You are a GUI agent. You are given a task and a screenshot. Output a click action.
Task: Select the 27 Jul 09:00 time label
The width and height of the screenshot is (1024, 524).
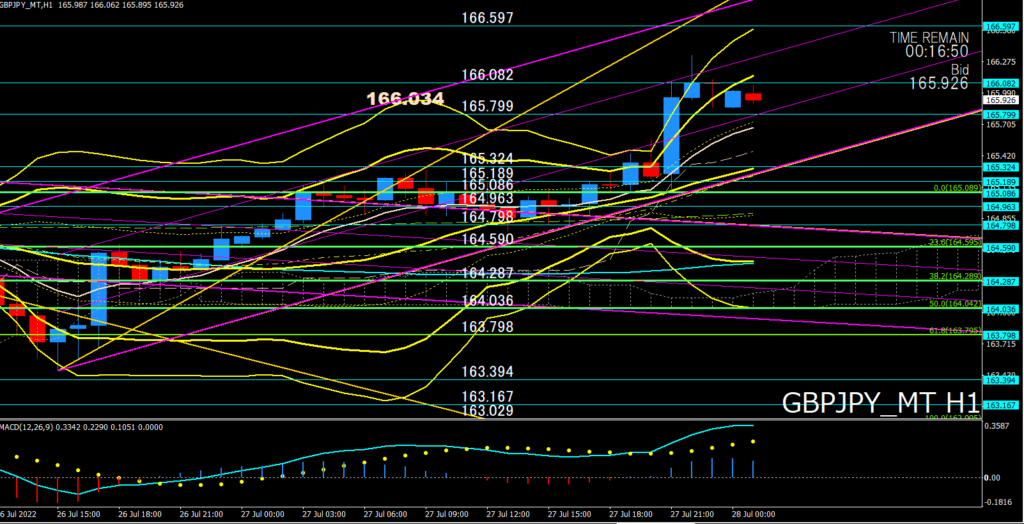pyautogui.click(x=446, y=515)
